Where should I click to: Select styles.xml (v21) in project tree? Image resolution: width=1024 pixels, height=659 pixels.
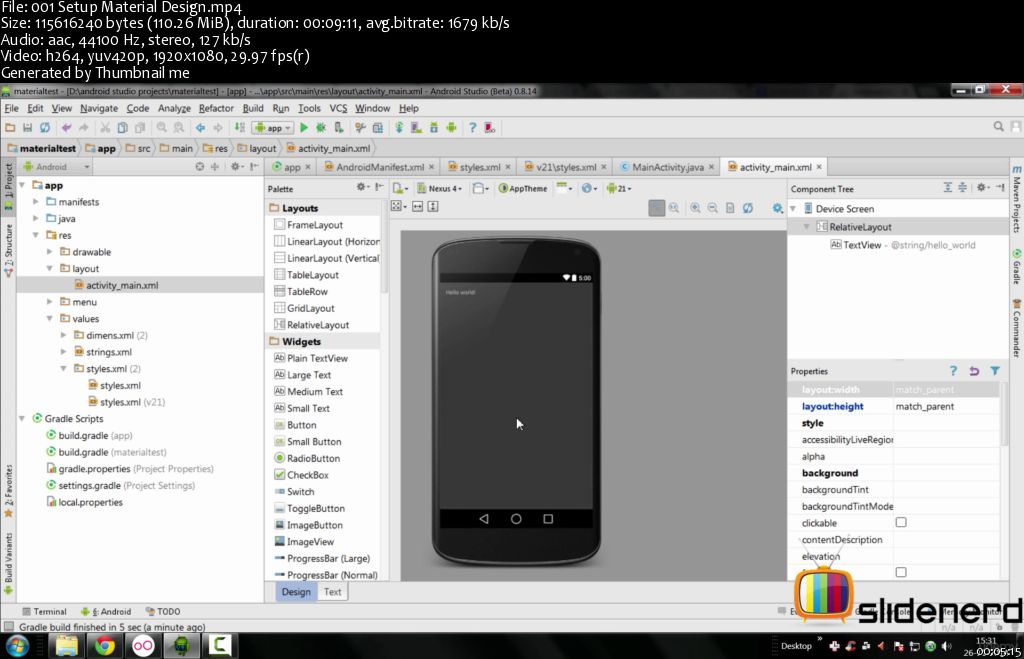127,402
